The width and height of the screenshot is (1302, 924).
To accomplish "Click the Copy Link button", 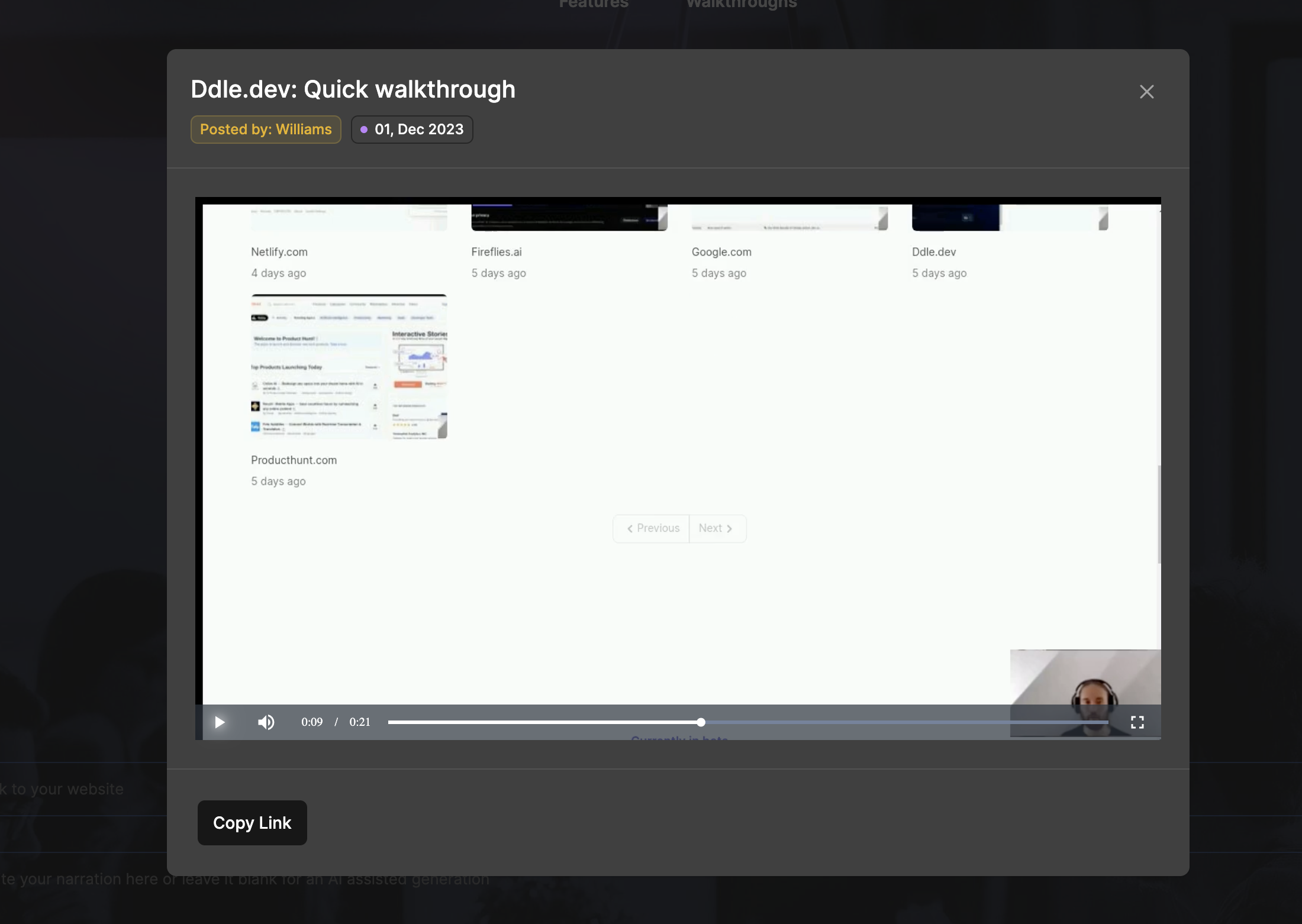I will [x=252, y=823].
